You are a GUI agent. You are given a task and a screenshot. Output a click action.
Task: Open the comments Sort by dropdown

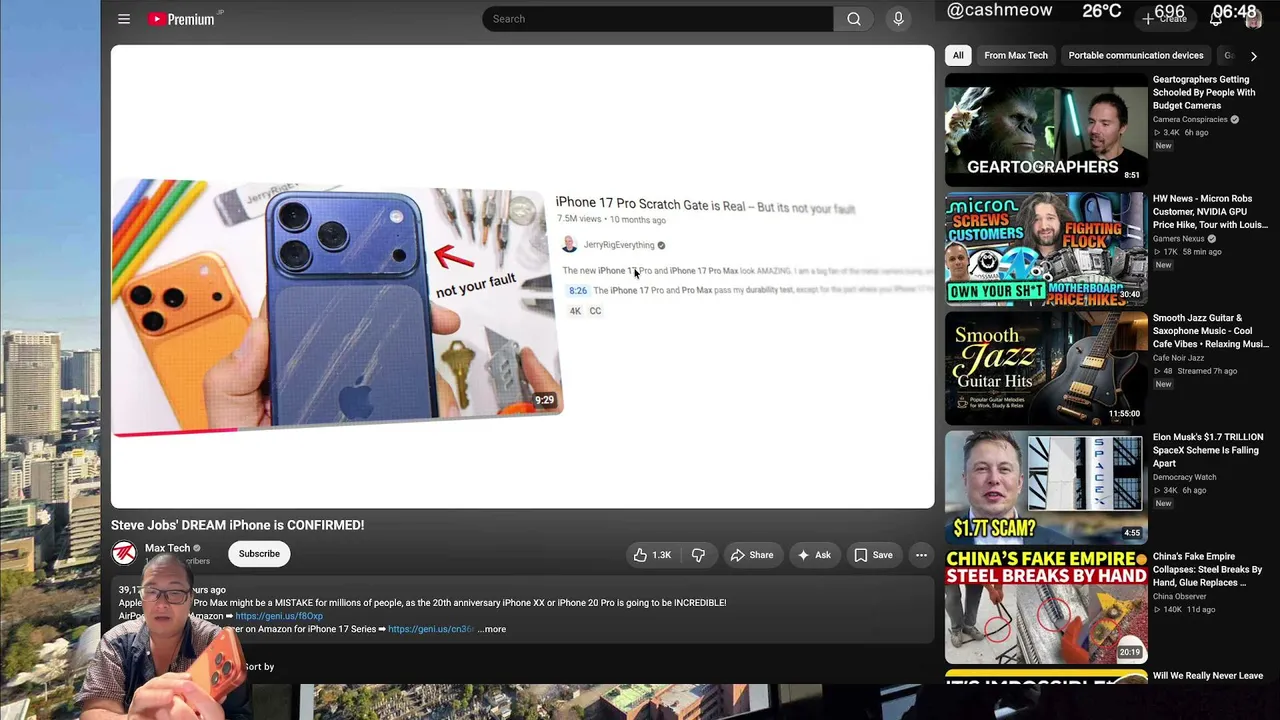click(258, 666)
